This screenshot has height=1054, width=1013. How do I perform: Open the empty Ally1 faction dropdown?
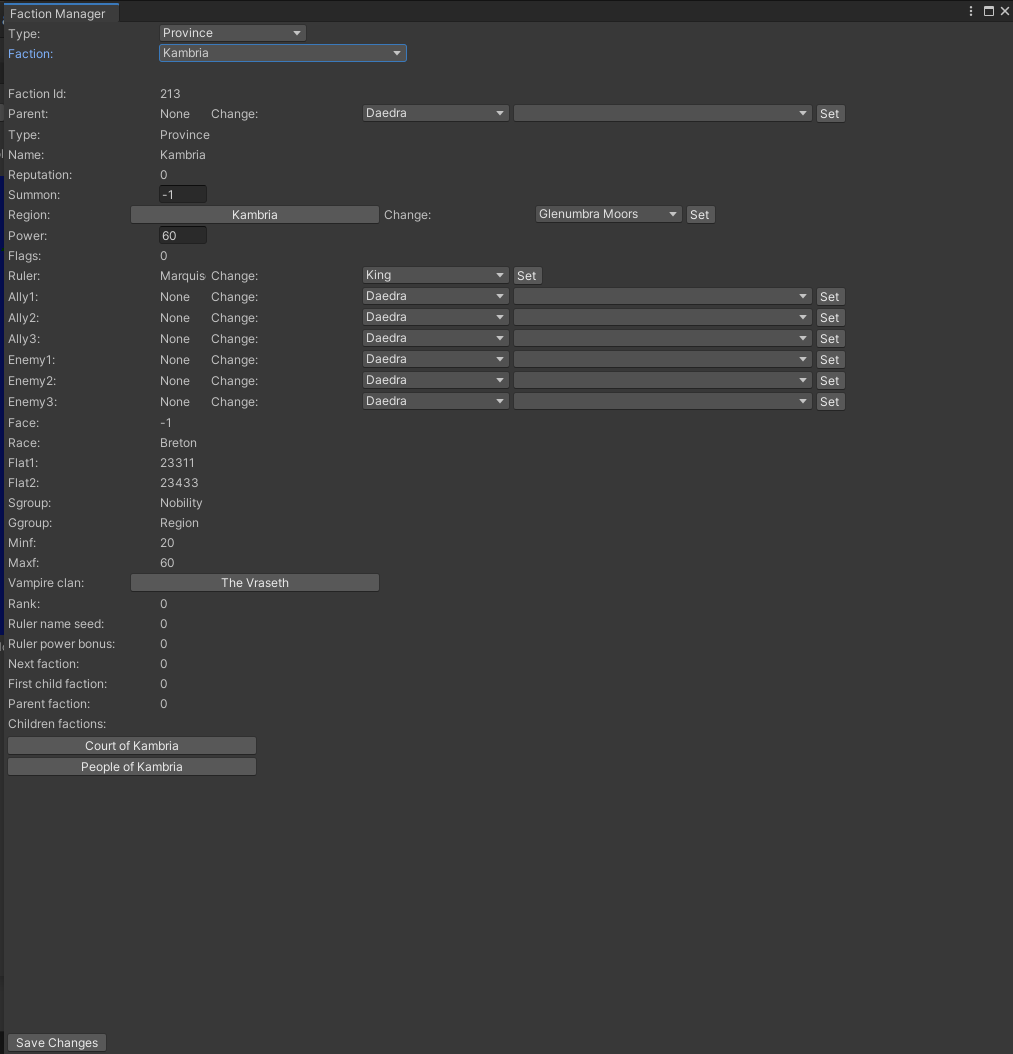tap(663, 296)
